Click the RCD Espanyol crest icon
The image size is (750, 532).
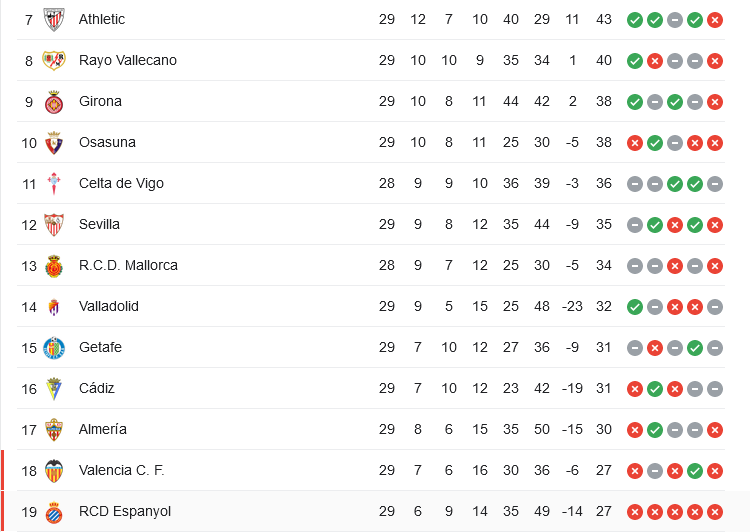click(x=54, y=512)
